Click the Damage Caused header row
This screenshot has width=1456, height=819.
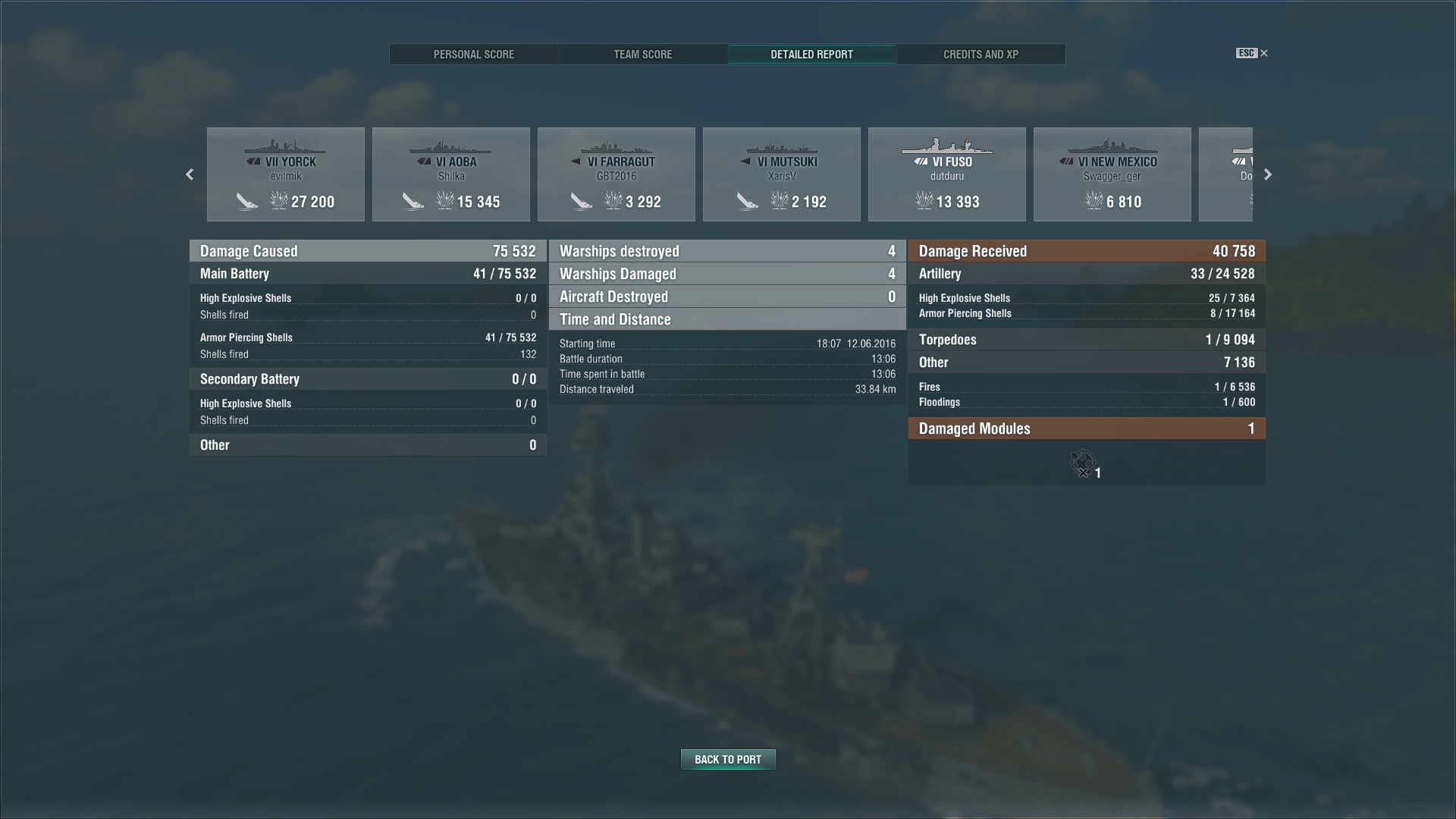click(x=368, y=251)
